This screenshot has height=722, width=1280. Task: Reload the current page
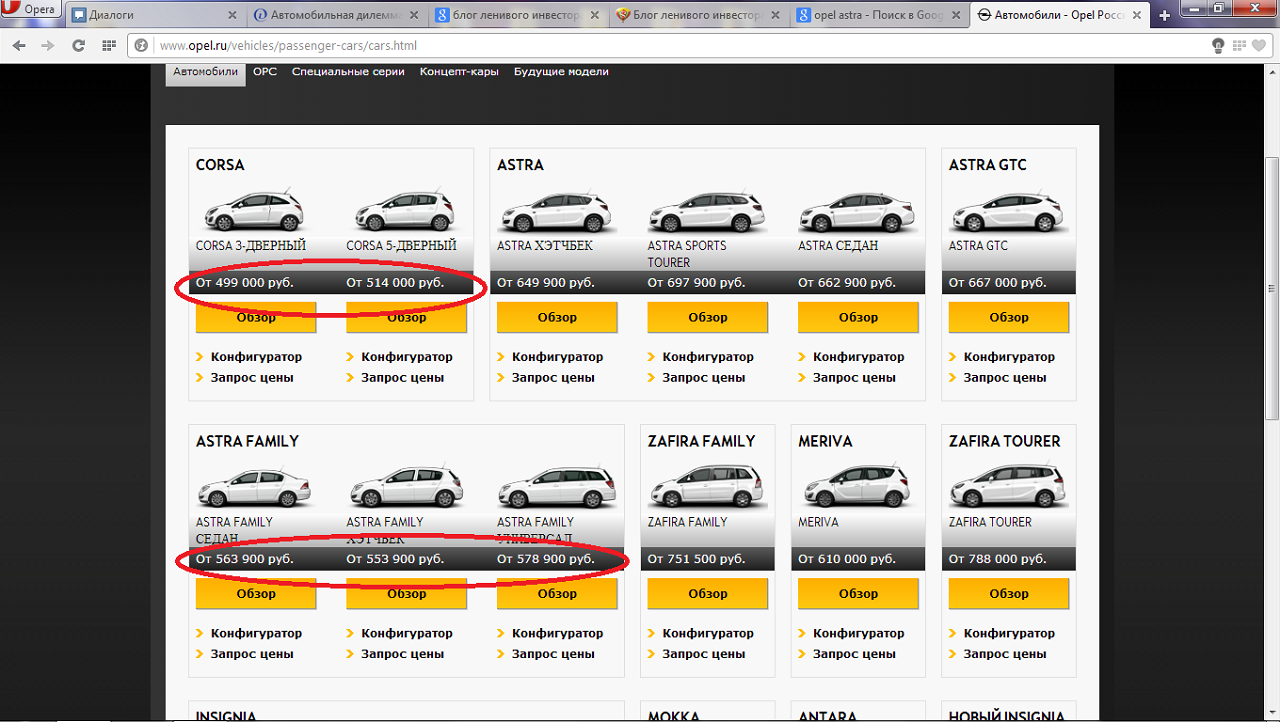click(79, 46)
